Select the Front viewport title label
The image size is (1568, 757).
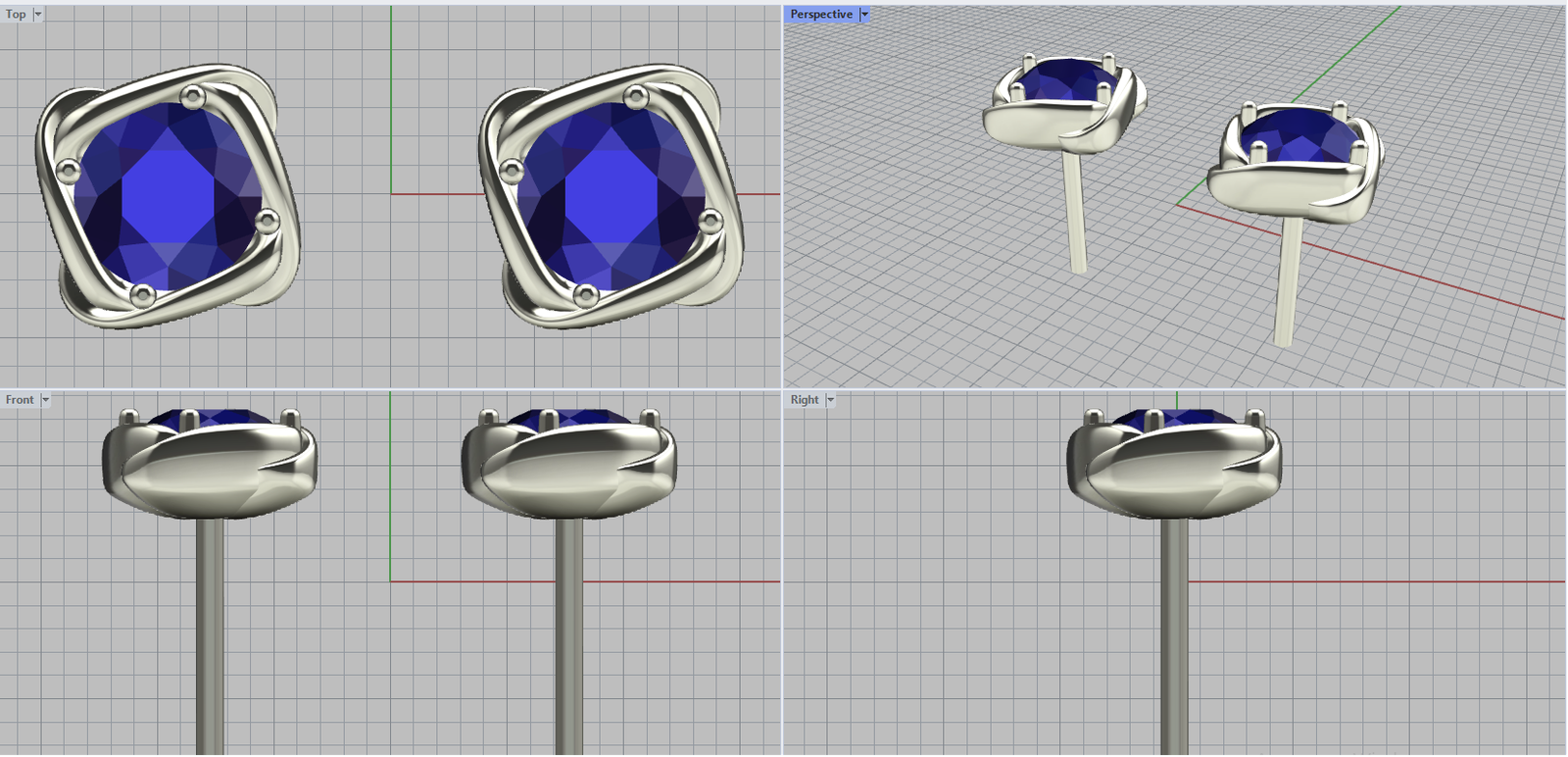click(20, 400)
